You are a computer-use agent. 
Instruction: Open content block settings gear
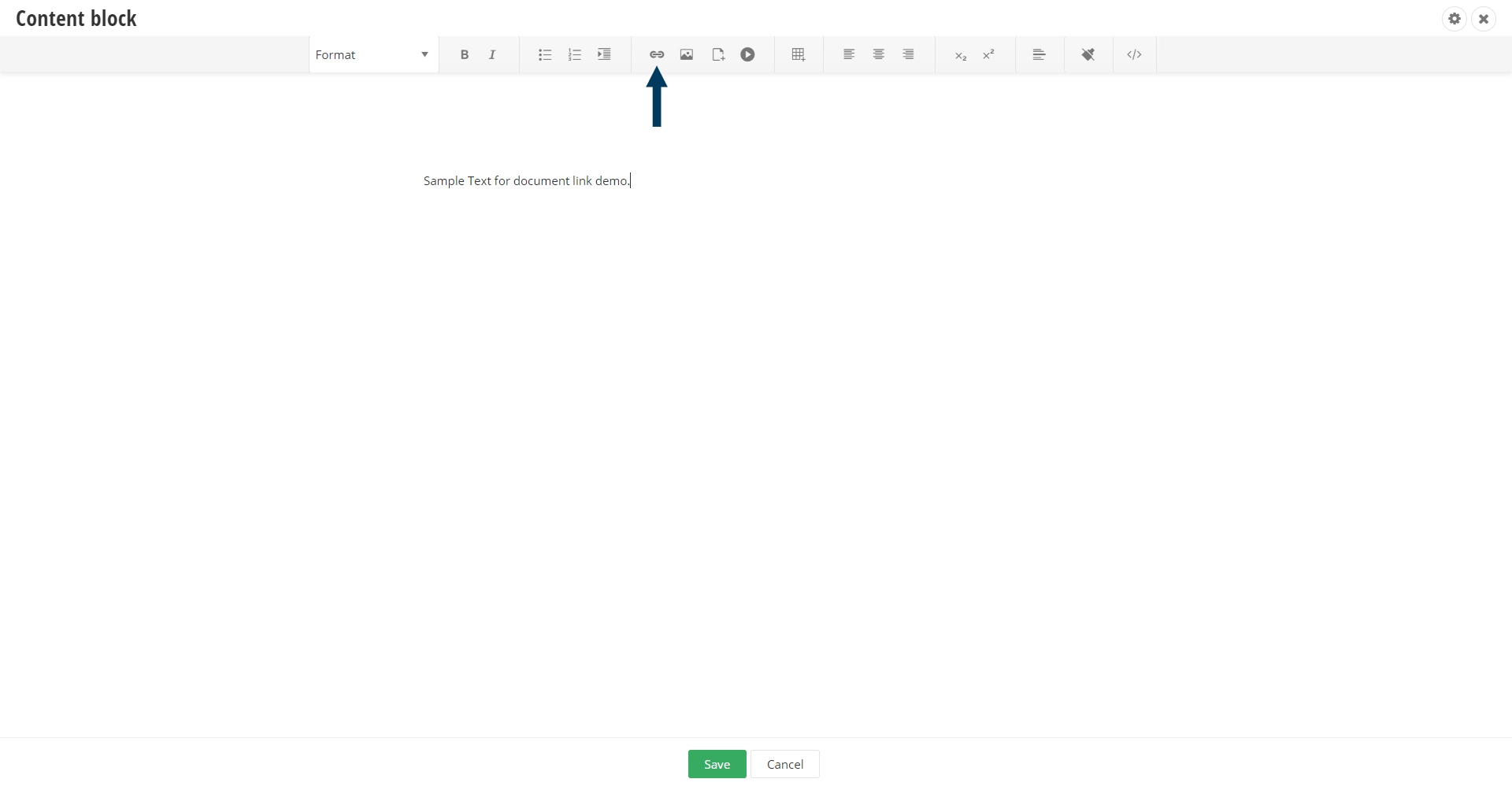pyautogui.click(x=1455, y=19)
